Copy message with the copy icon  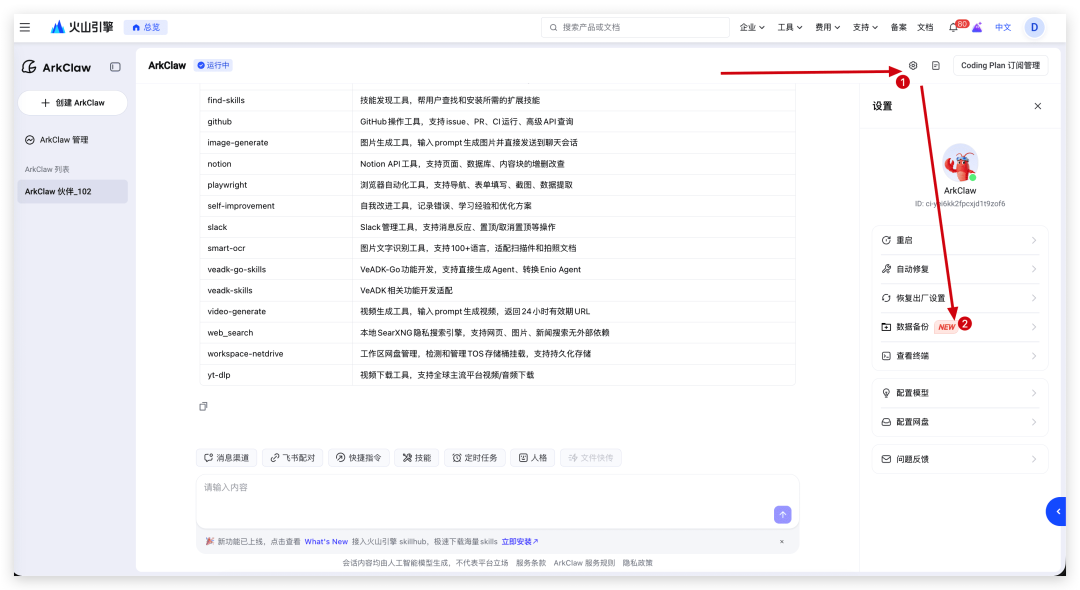(203, 406)
